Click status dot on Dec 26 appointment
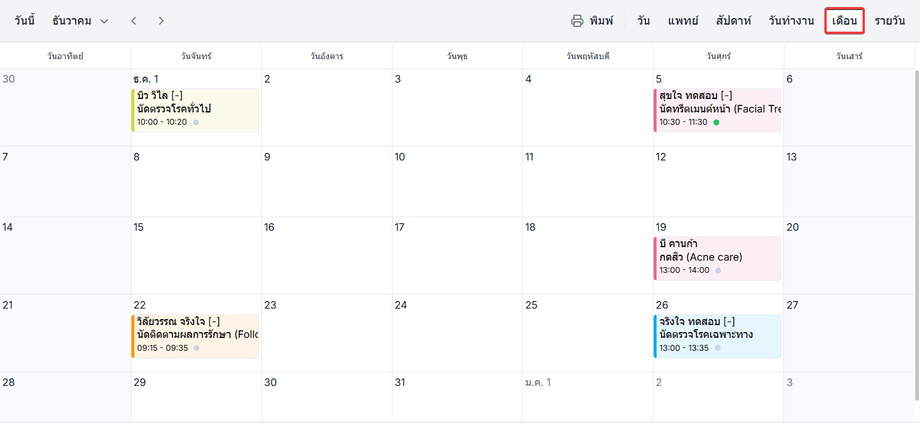 tap(718, 348)
